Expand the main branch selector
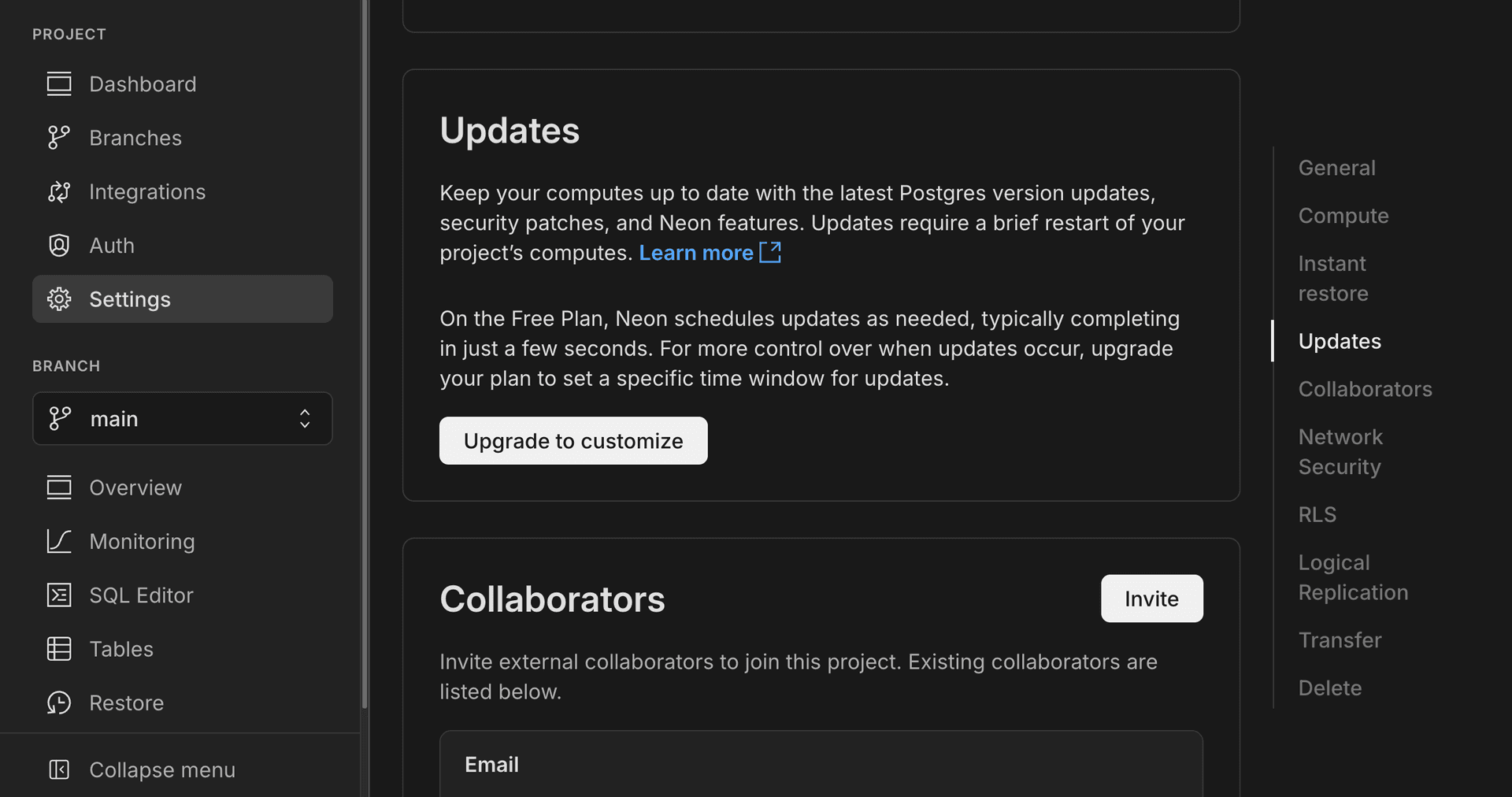This screenshot has height=797, width=1512. pos(305,418)
